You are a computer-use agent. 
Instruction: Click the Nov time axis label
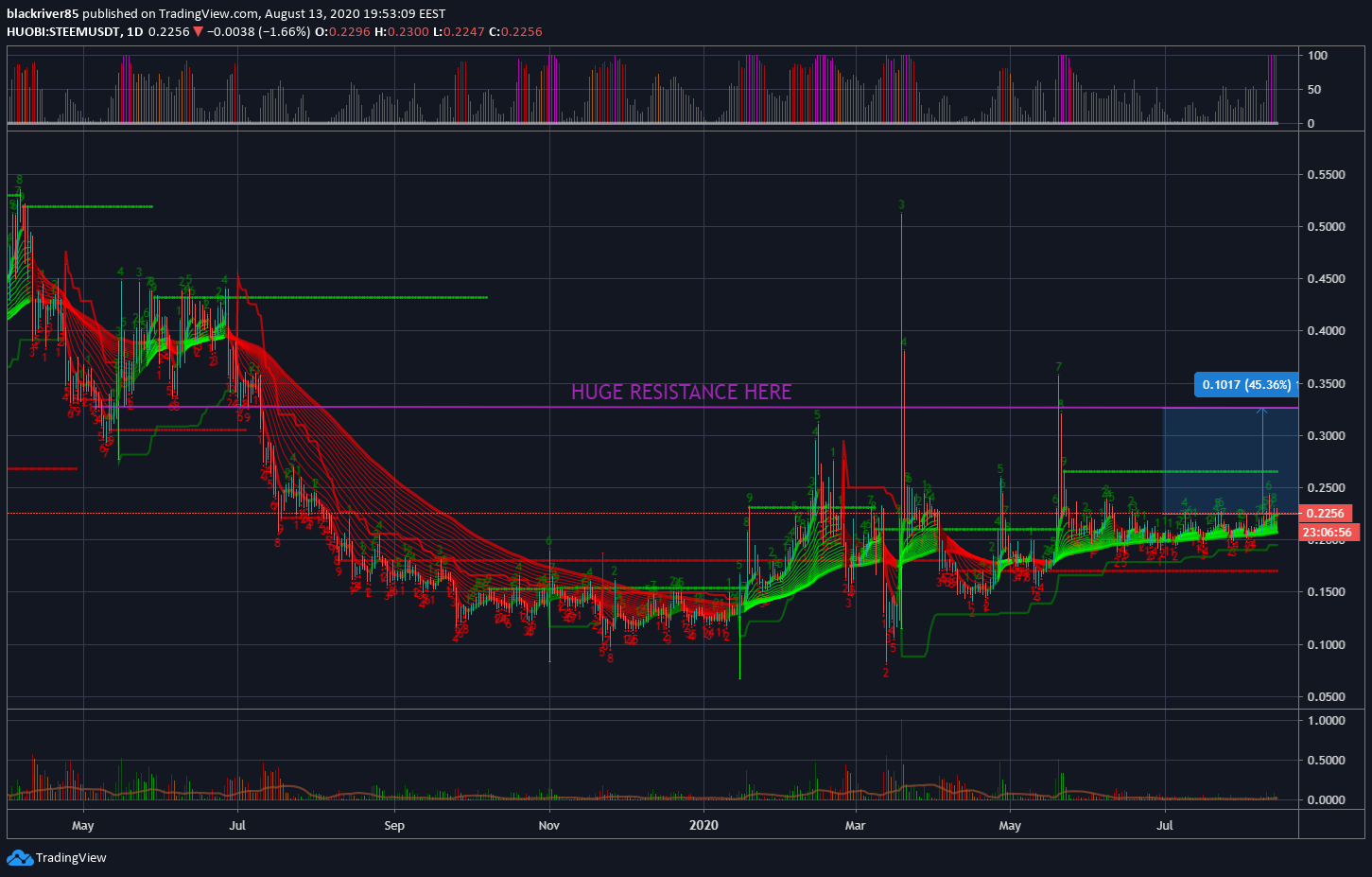[549, 826]
